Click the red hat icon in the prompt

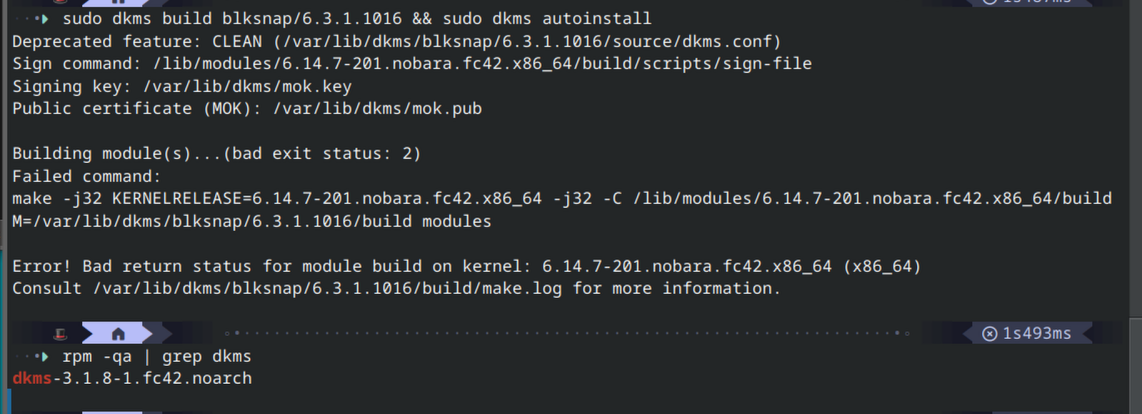tap(60, 334)
